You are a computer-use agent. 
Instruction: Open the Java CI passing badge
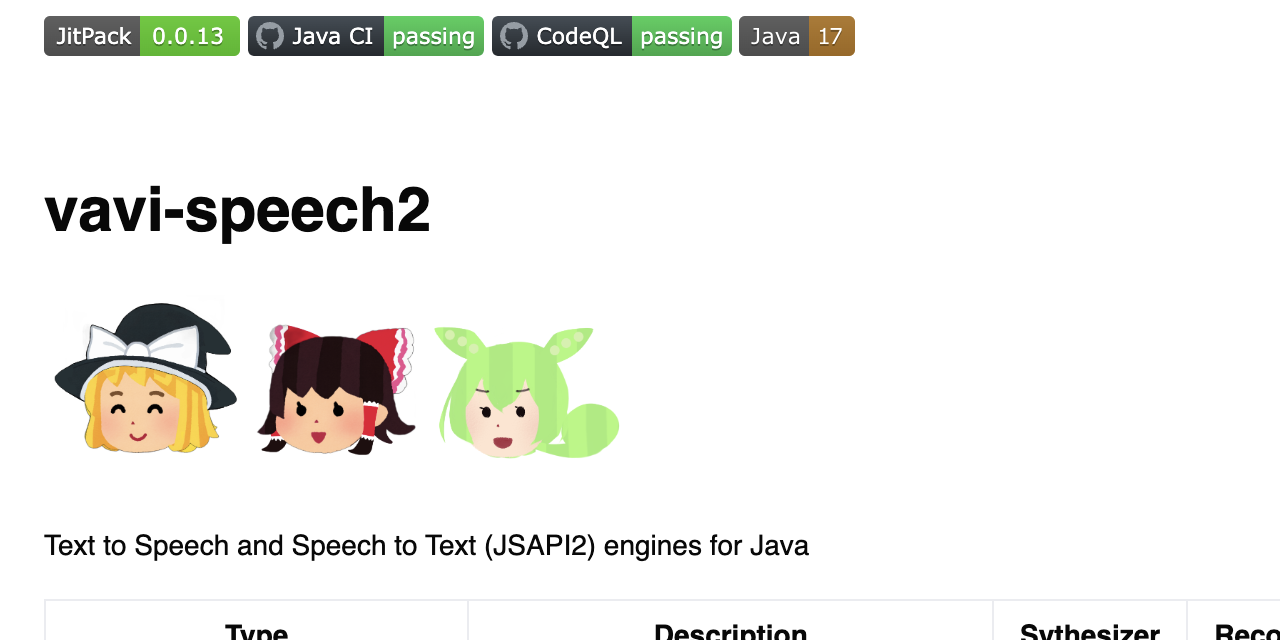tap(366, 36)
